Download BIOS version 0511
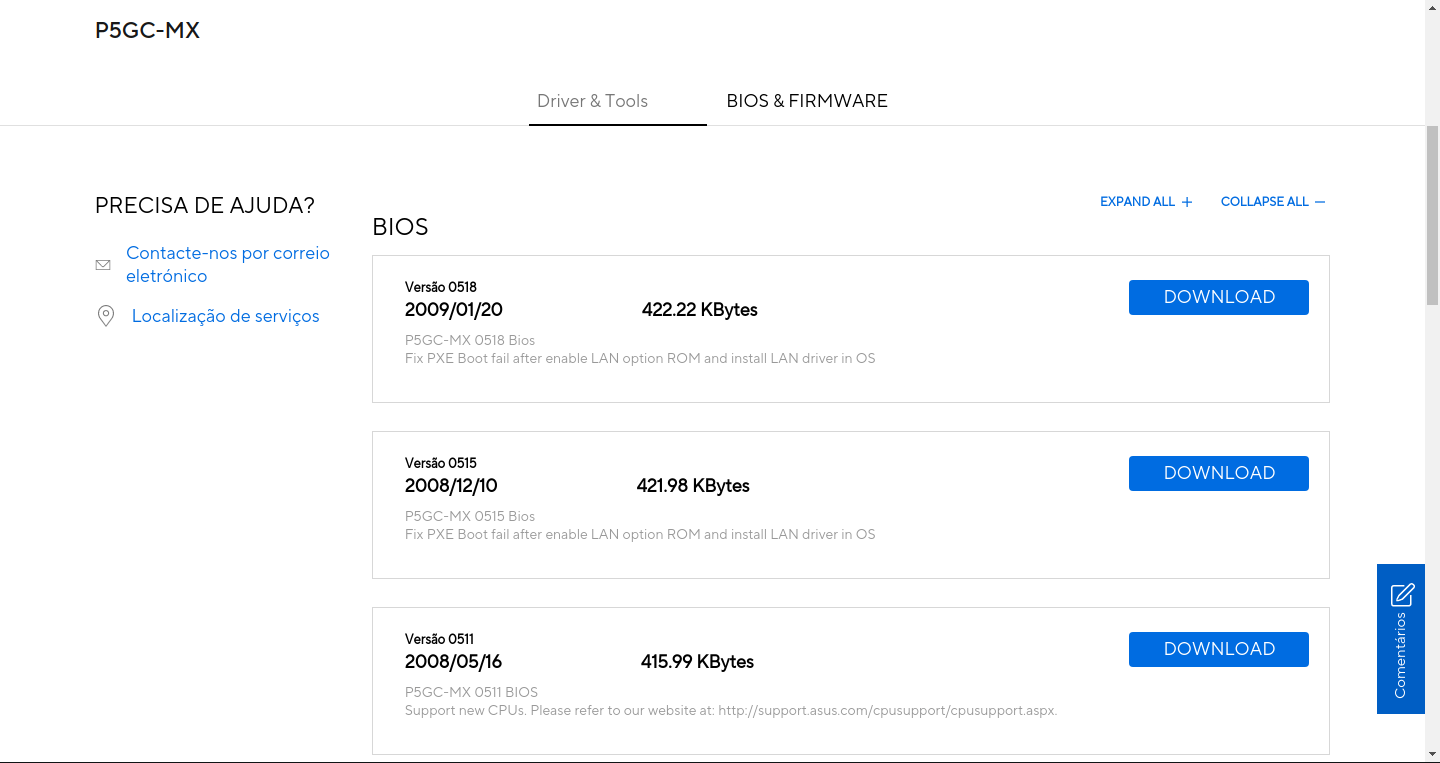Image resolution: width=1440 pixels, height=763 pixels. [1219, 649]
